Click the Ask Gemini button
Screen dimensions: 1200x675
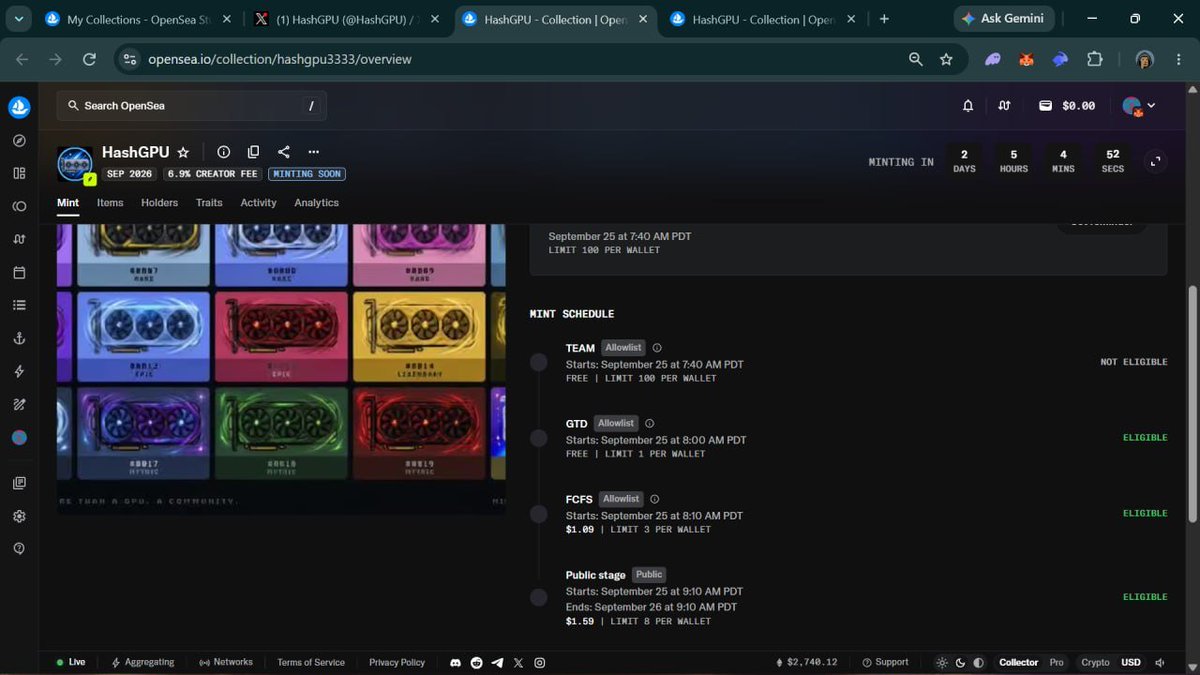[x=1003, y=19]
